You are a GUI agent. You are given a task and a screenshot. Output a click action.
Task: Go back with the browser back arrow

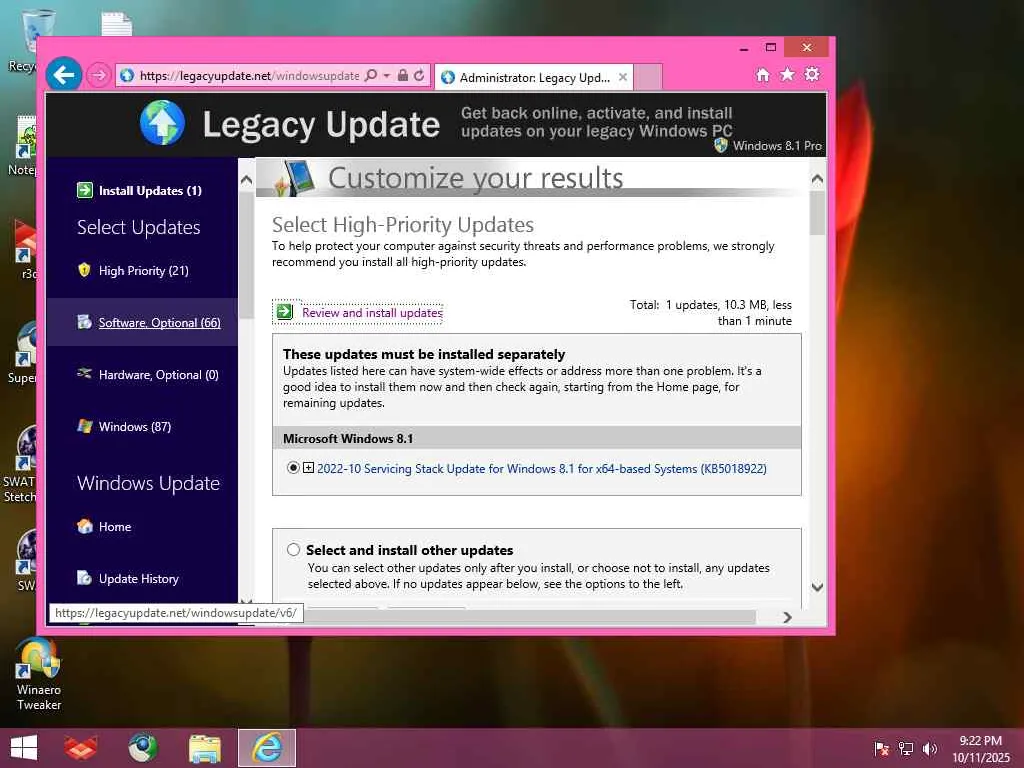click(64, 74)
